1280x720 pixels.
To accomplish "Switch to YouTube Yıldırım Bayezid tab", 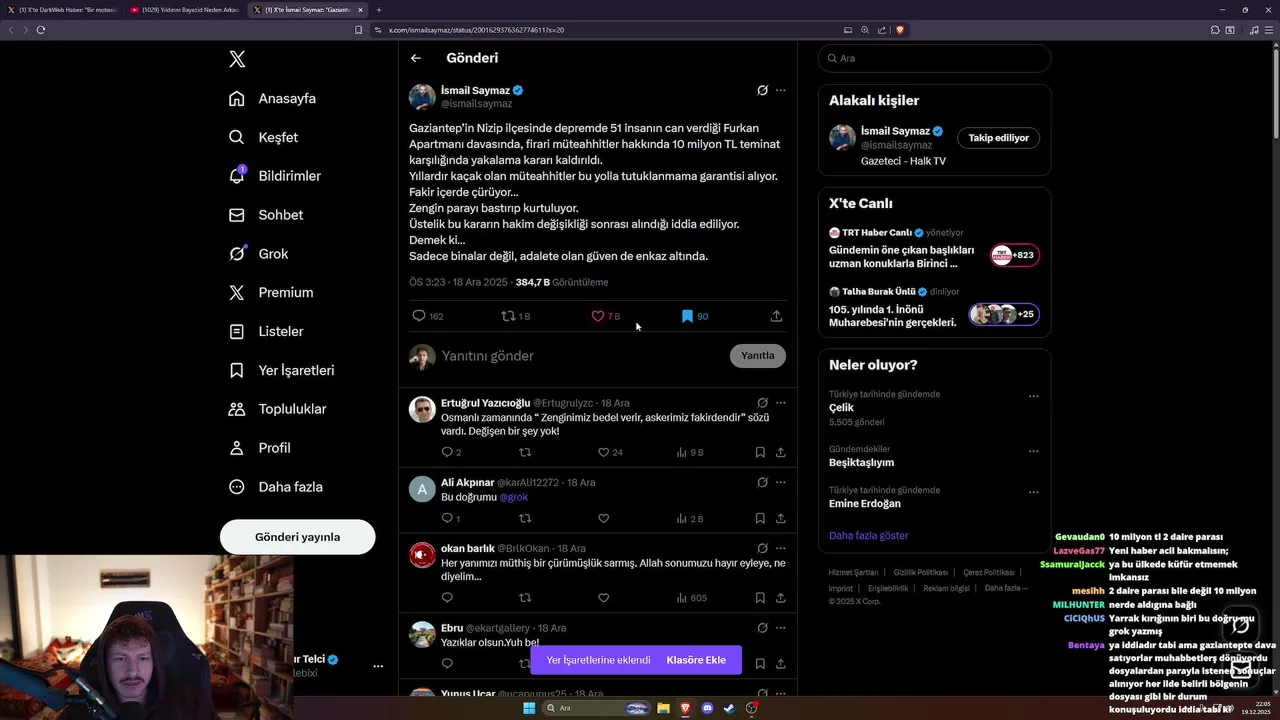I will click(x=183, y=10).
